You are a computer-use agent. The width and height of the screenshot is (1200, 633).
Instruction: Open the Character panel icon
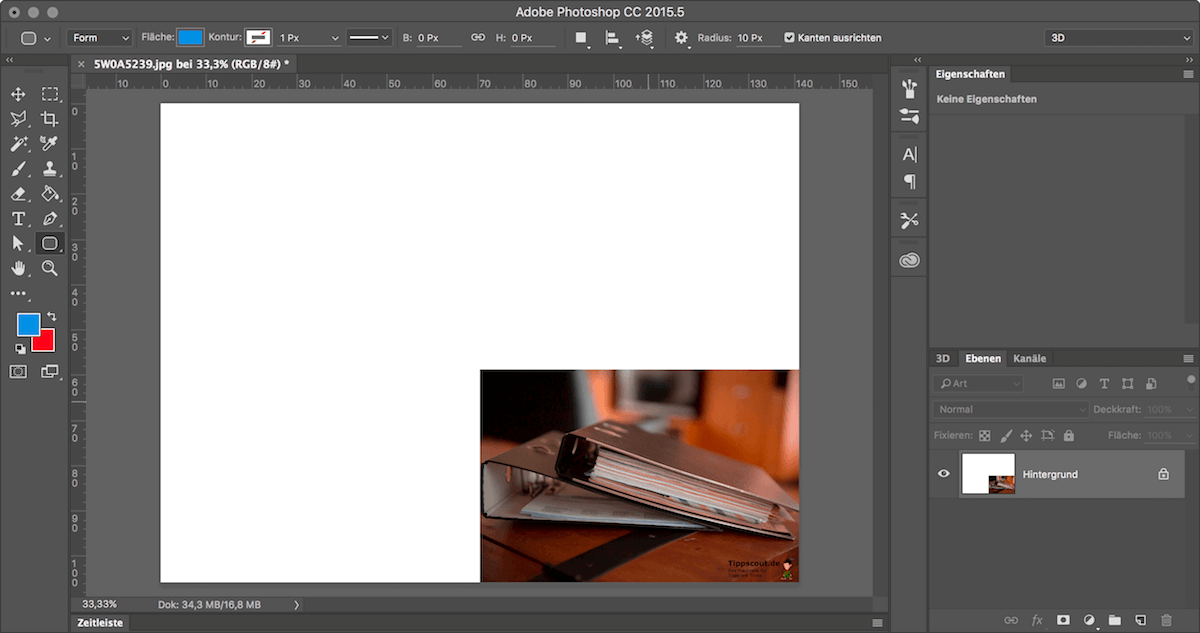coord(909,154)
